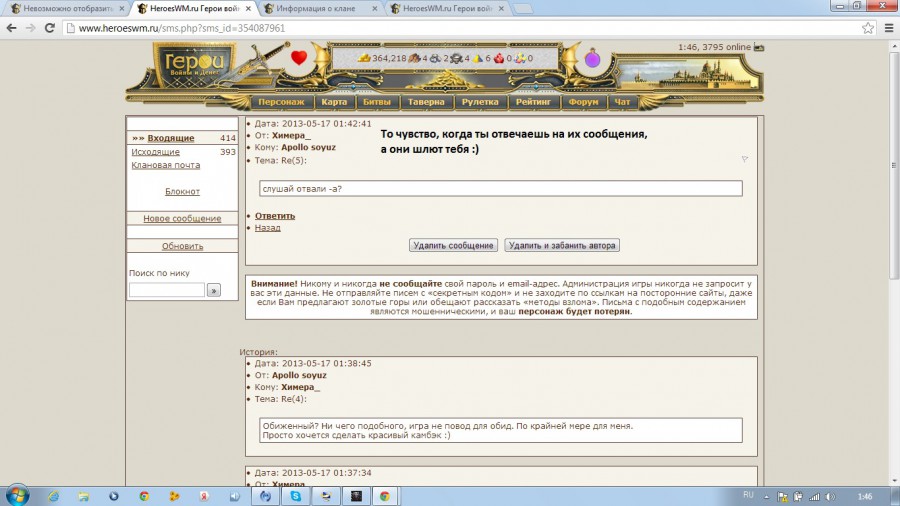The width and height of the screenshot is (900, 506).
Task: Click the sender name Химера_ in the top message
Action: (291, 135)
